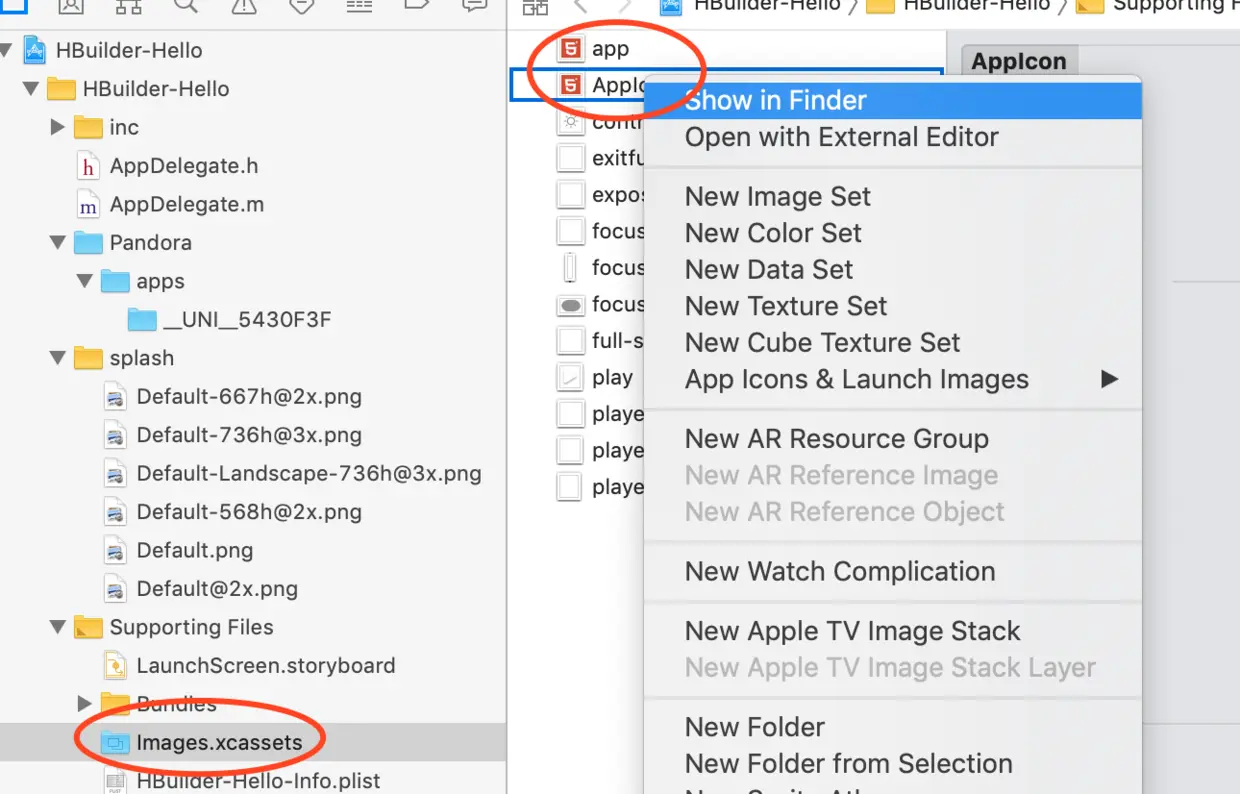Click the focus asset with the tall narrow icon
Viewport: 1240px width, 794px height.
[570, 268]
